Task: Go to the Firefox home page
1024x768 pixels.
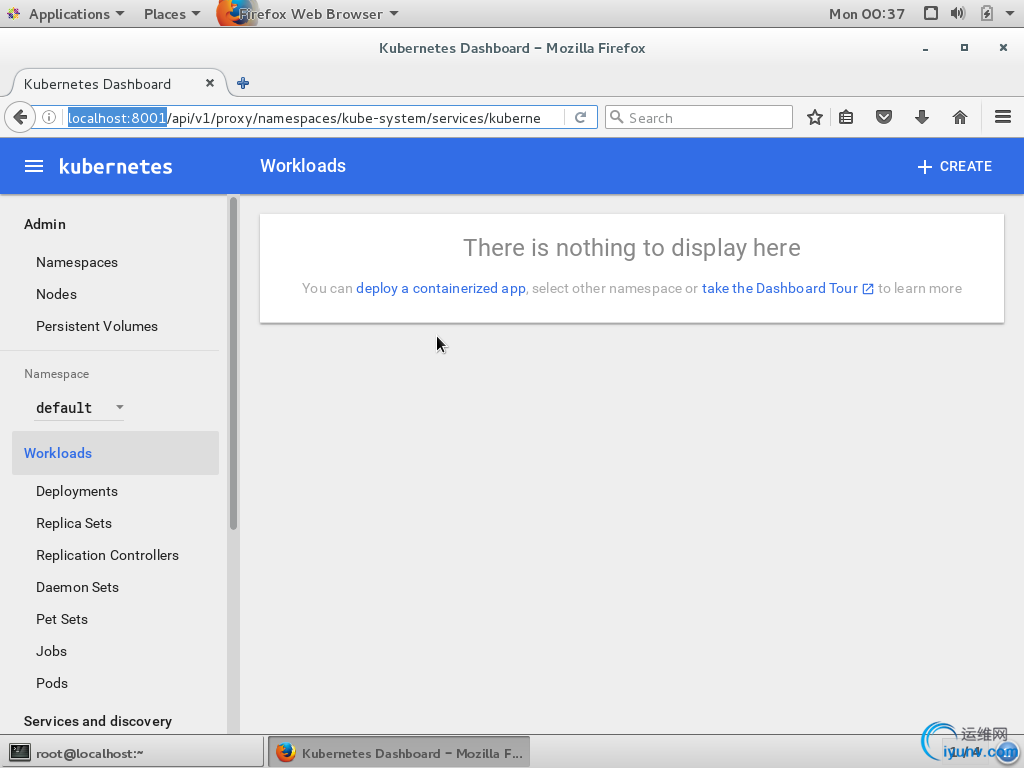Action: (x=959, y=118)
